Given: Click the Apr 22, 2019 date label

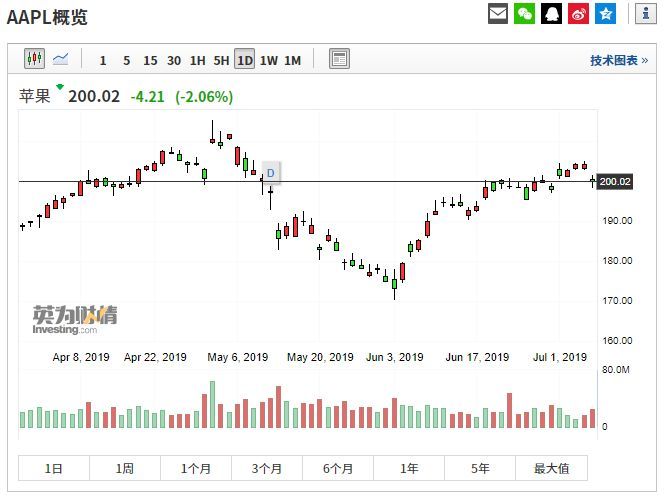Looking at the screenshot, I should (155, 357).
